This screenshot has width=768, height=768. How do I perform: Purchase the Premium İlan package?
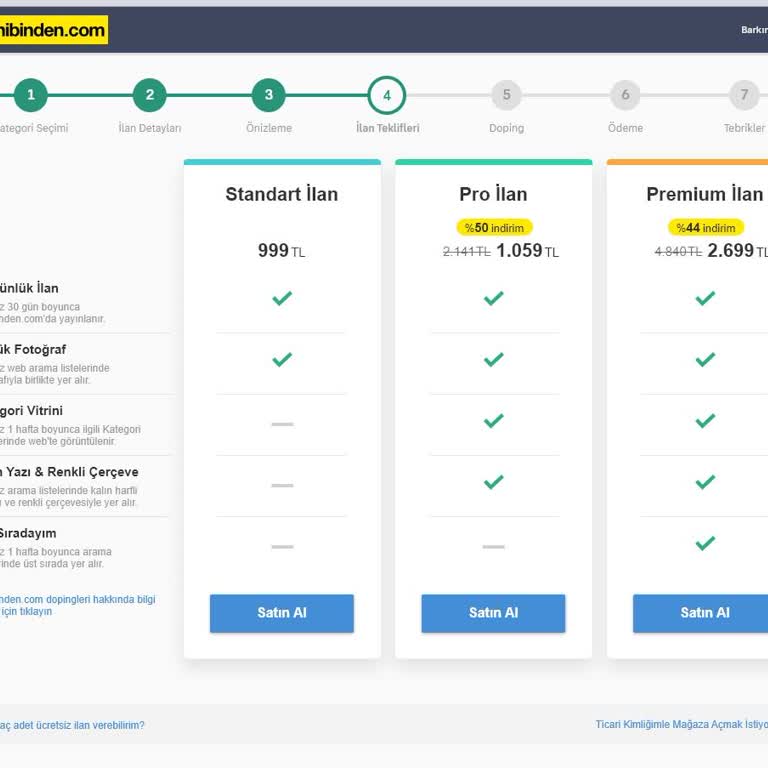704,613
